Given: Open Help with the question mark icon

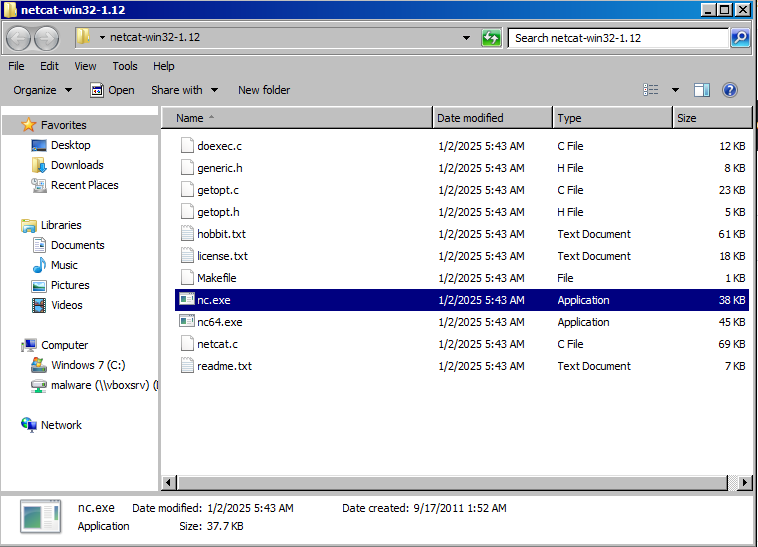Looking at the screenshot, I should [729, 90].
